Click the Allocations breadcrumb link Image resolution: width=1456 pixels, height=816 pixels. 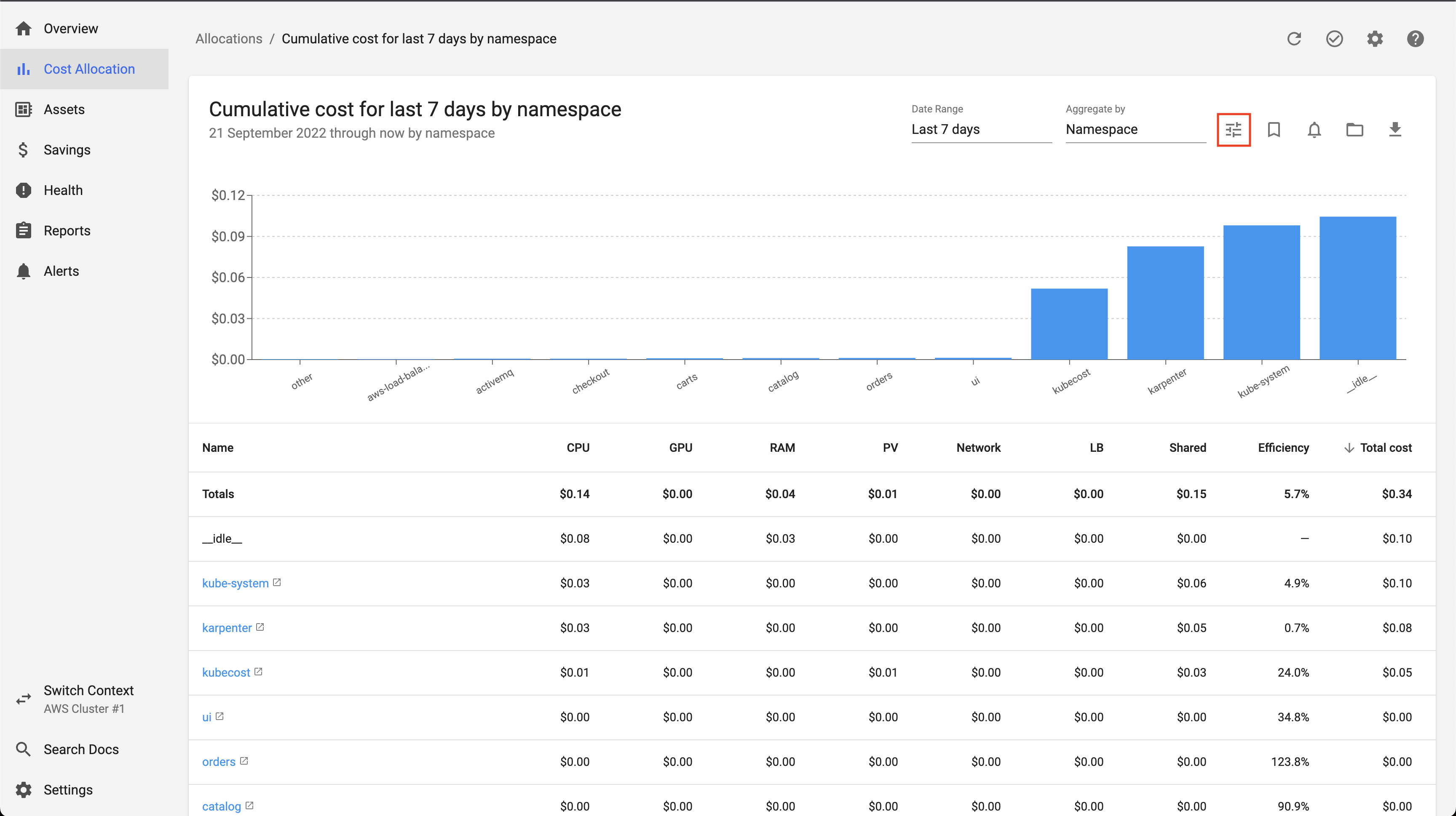228,38
